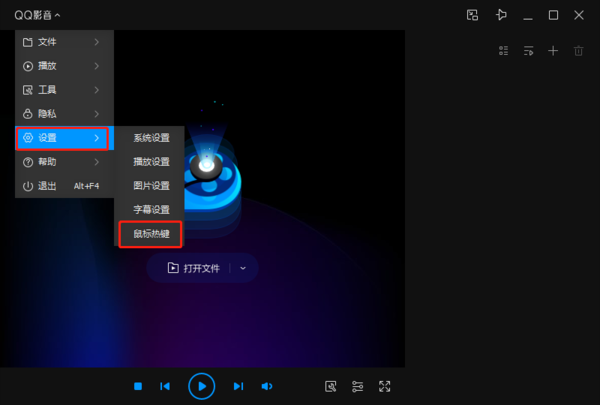The height and width of the screenshot is (405, 600).
Task: Open the 播放 menu item
Action: point(64,66)
